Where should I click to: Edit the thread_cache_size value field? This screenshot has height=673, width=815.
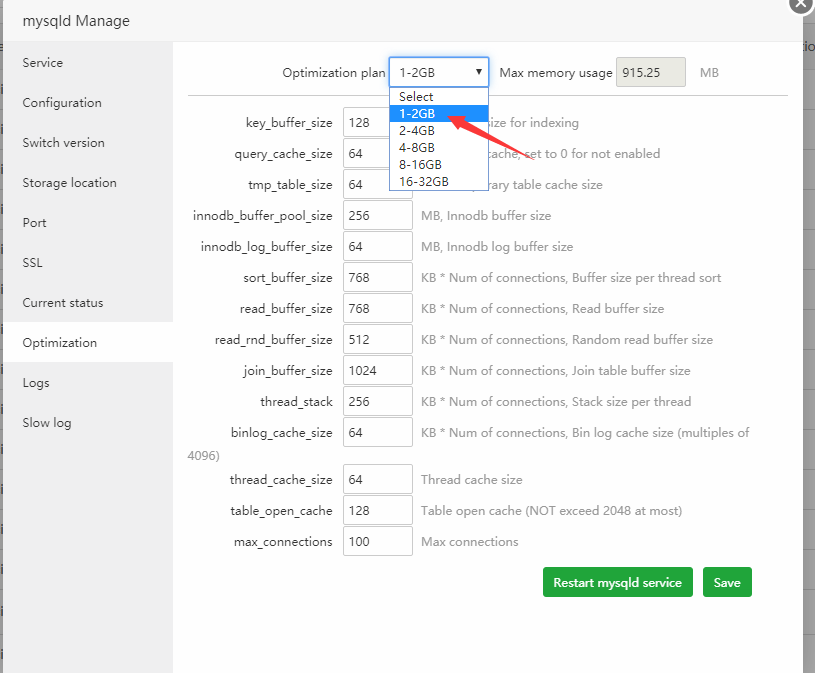(x=377, y=479)
